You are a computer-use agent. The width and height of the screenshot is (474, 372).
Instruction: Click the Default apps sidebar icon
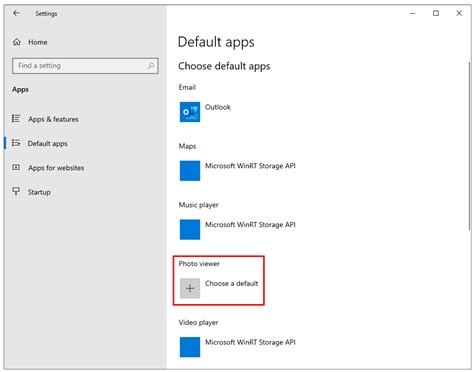click(x=16, y=143)
